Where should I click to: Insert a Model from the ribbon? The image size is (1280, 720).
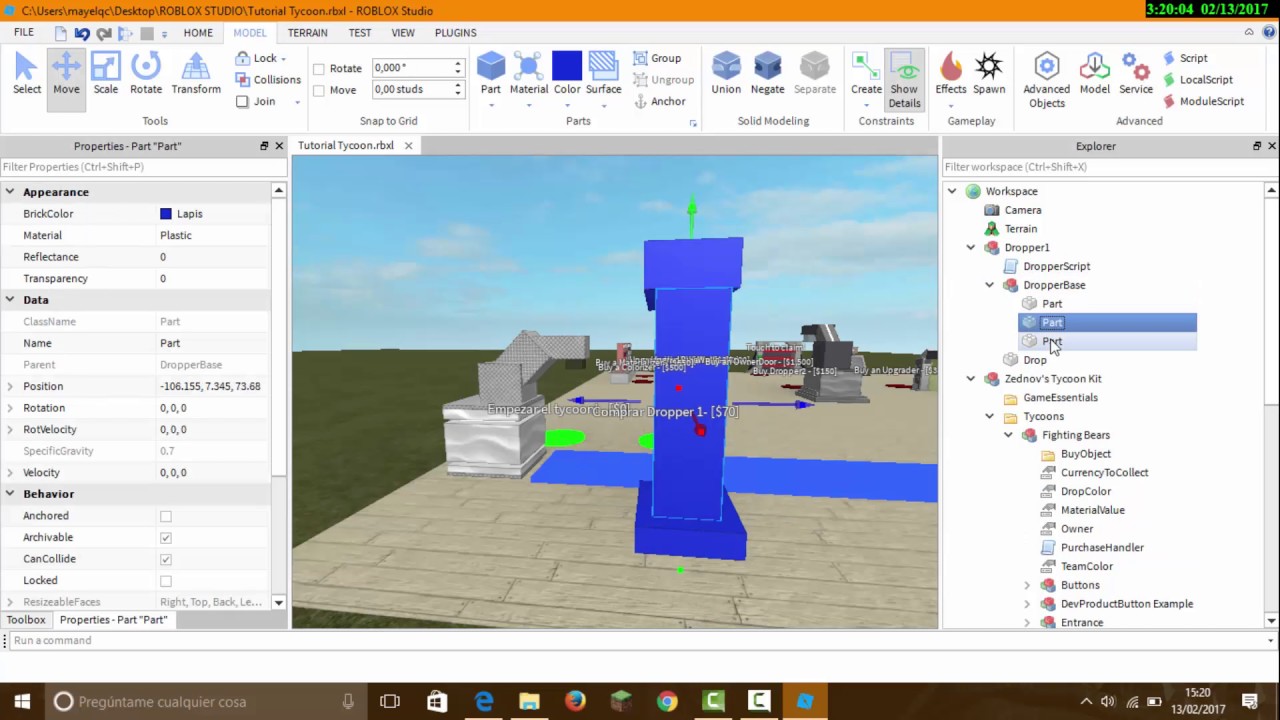1094,75
